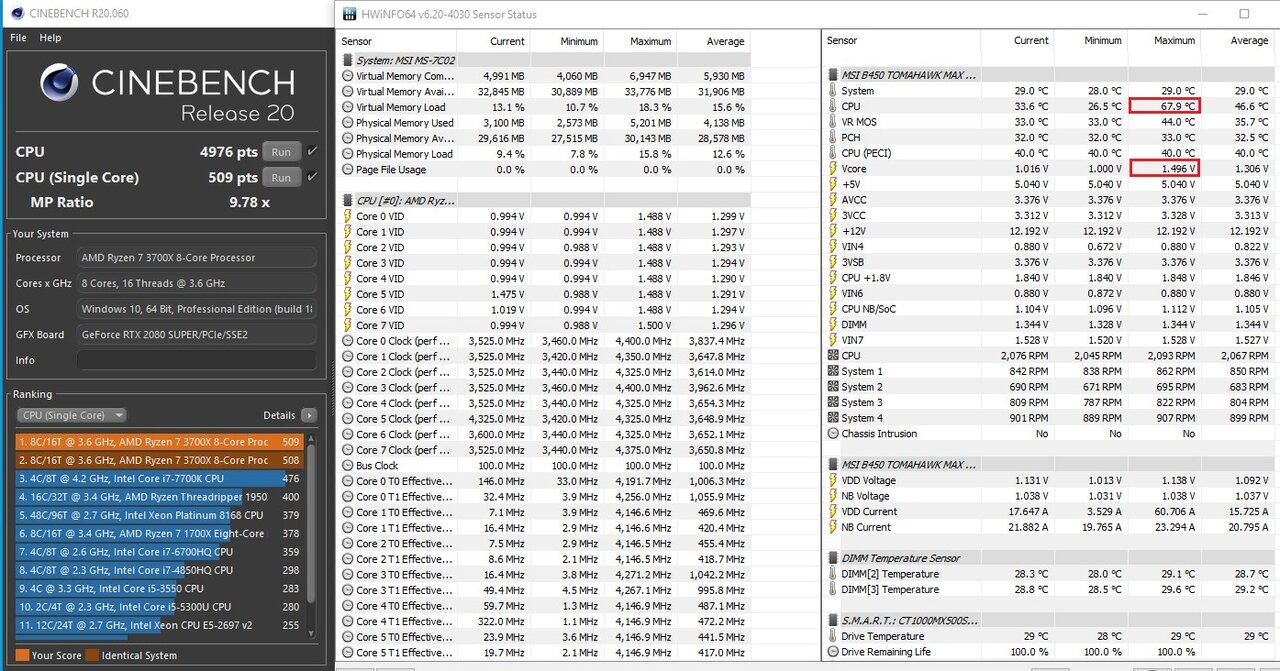Click the Bus Clock row icon
Viewport: 1280px width, 671px height.
click(x=347, y=465)
